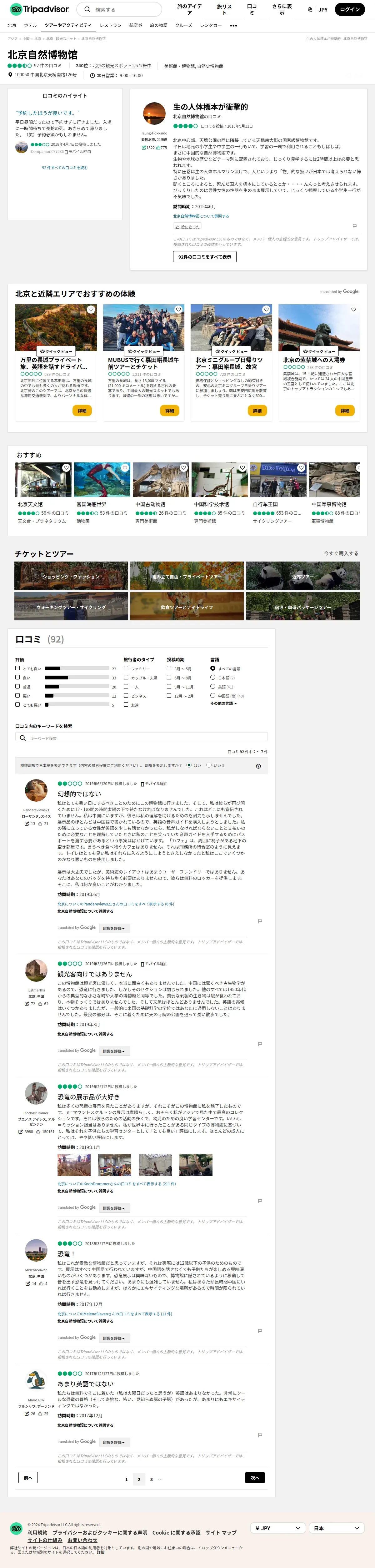Open 翻訳を評価 dropdown under MelenaSlaven review
375x1568 pixels.
point(114,1338)
